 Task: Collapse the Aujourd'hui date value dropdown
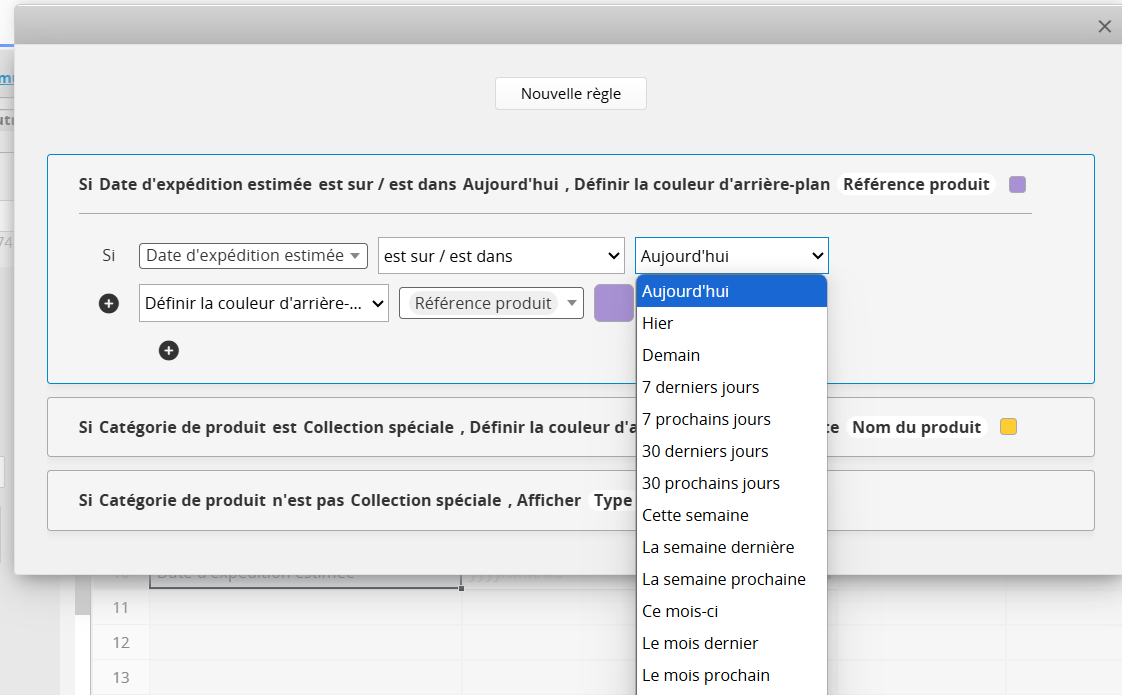(x=731, y=256)
